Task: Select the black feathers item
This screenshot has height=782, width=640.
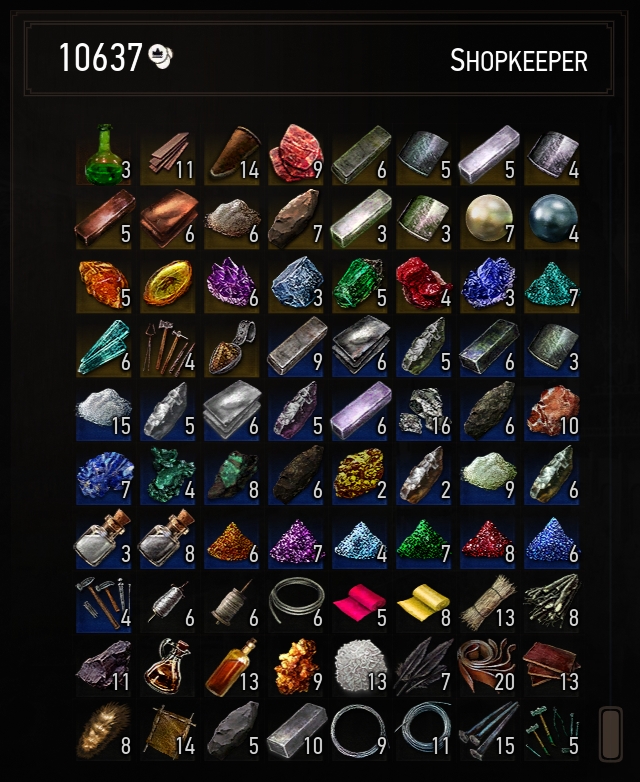Action: point(423,667)
